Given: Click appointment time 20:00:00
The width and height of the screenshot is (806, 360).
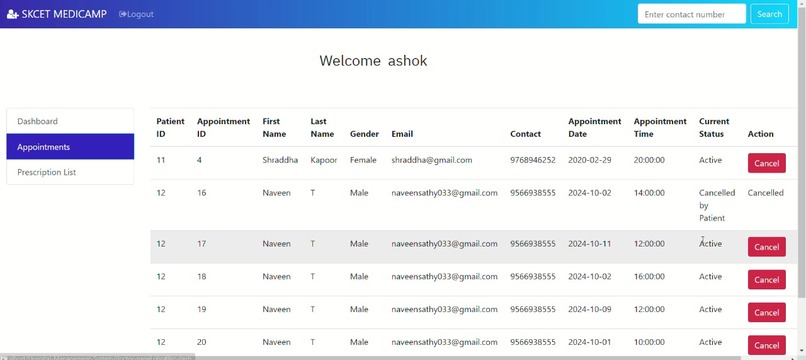Looking at the screenshot, I should pos(649,160).
